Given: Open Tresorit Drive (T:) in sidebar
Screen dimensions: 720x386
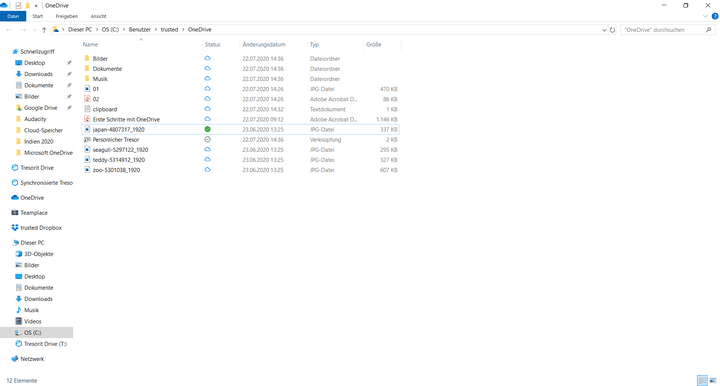Looking at the screenshot, I should [x=45, y=344].
